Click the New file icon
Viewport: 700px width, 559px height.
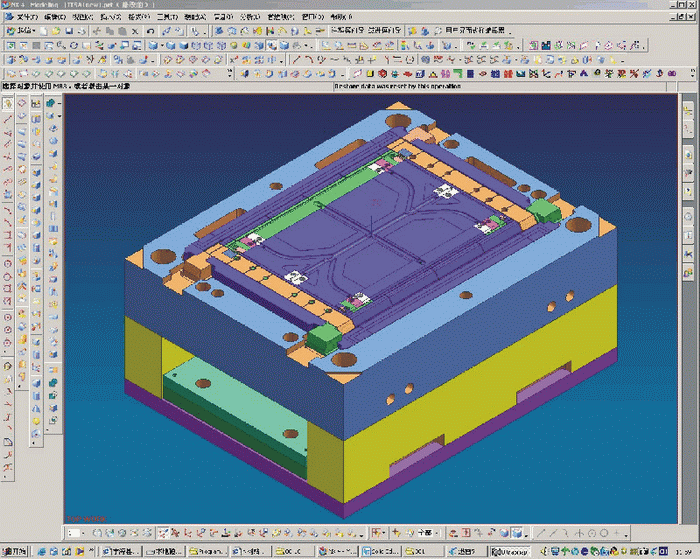point(45,31)
